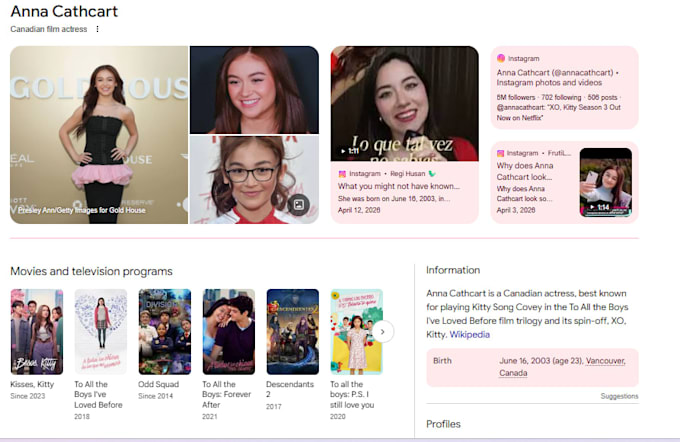This screenshot has height=442, width=680.
Task: Click the 'Presley Ann/Getty Images for Gold House' caption
Action: click(82, 210)
